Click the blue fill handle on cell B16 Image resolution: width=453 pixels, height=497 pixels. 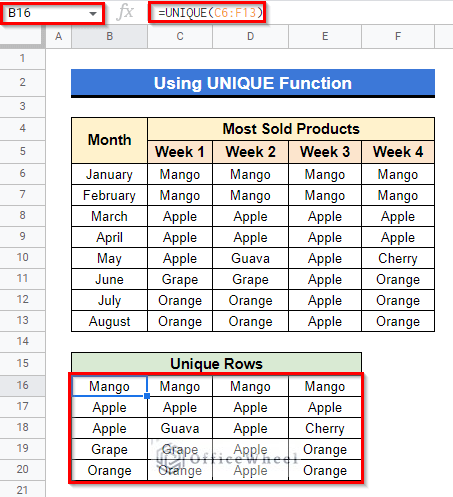point(147,396)
